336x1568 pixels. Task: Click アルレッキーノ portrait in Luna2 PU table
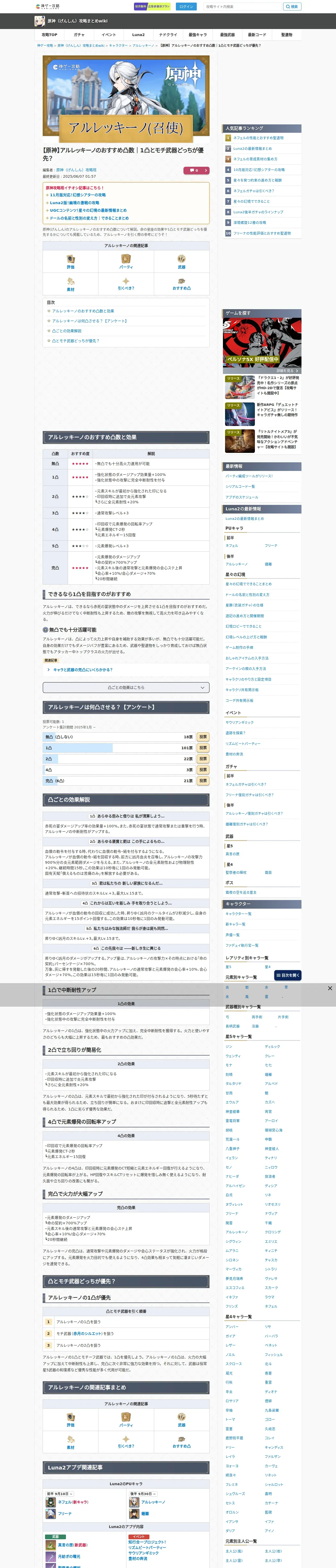click(134, 1502)
